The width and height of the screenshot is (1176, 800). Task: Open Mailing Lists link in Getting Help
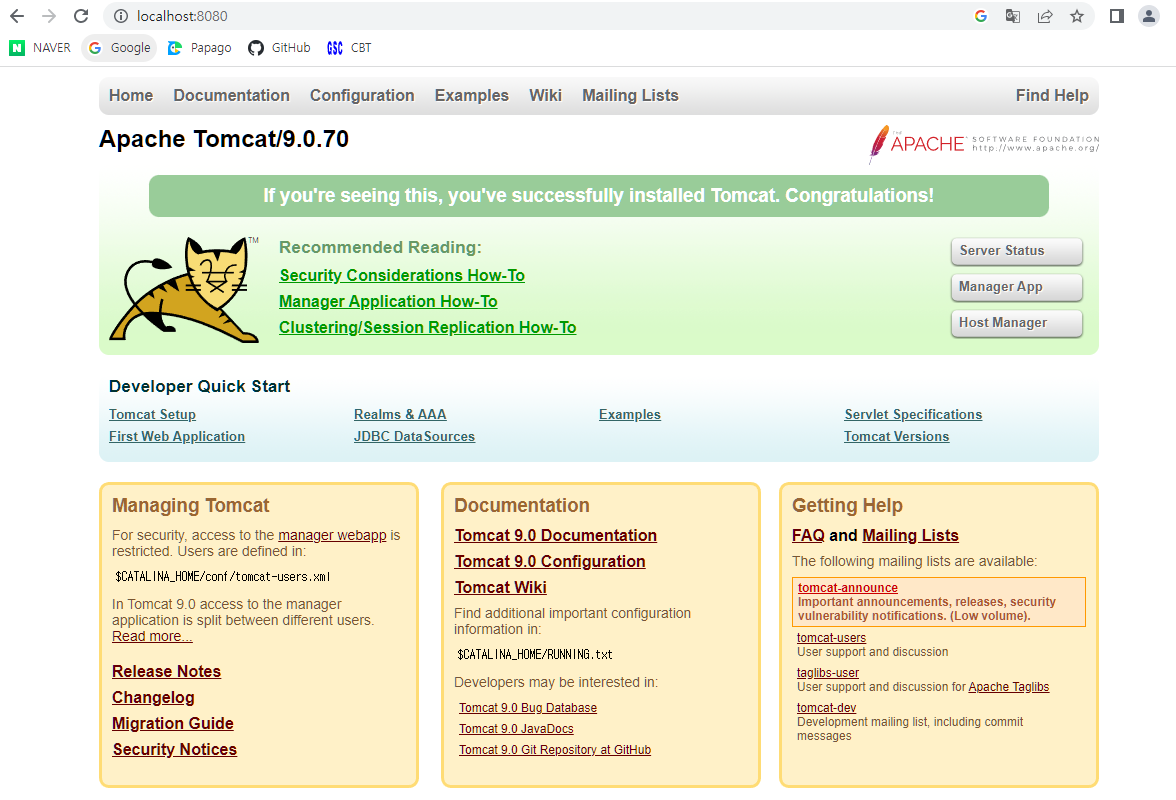[910, 535]
